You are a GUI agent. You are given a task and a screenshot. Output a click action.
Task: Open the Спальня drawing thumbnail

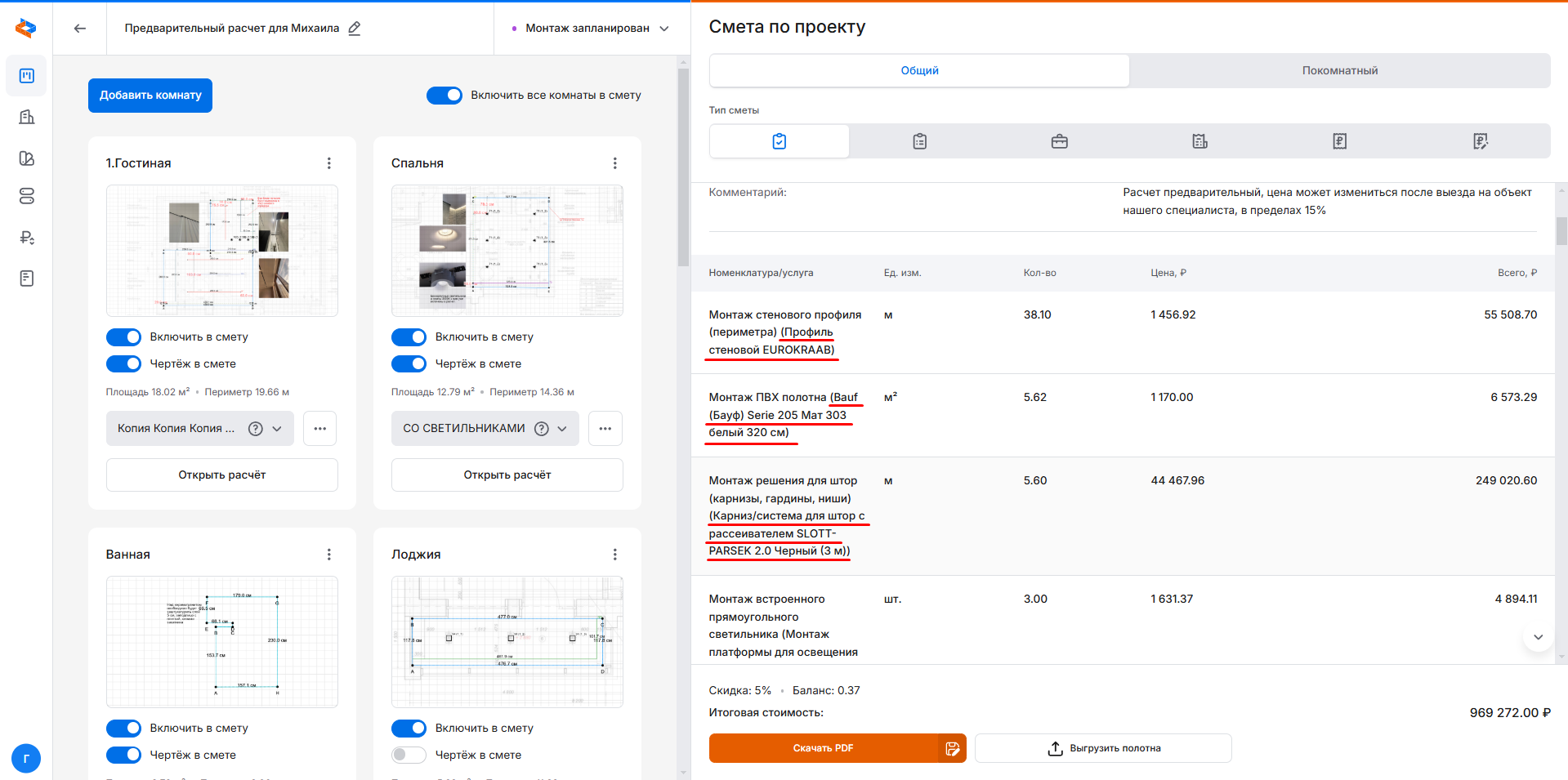[x=507, y=250]
